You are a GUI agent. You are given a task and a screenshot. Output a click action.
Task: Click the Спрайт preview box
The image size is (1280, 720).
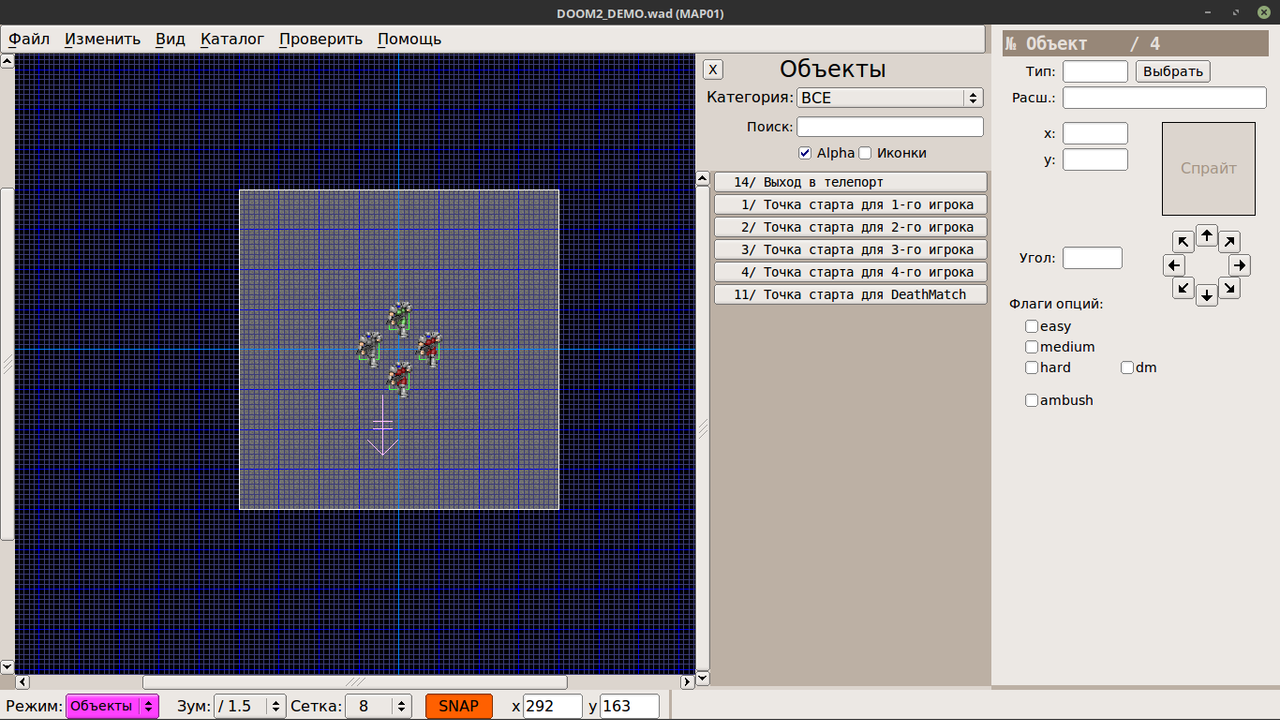pos(1208,169)
